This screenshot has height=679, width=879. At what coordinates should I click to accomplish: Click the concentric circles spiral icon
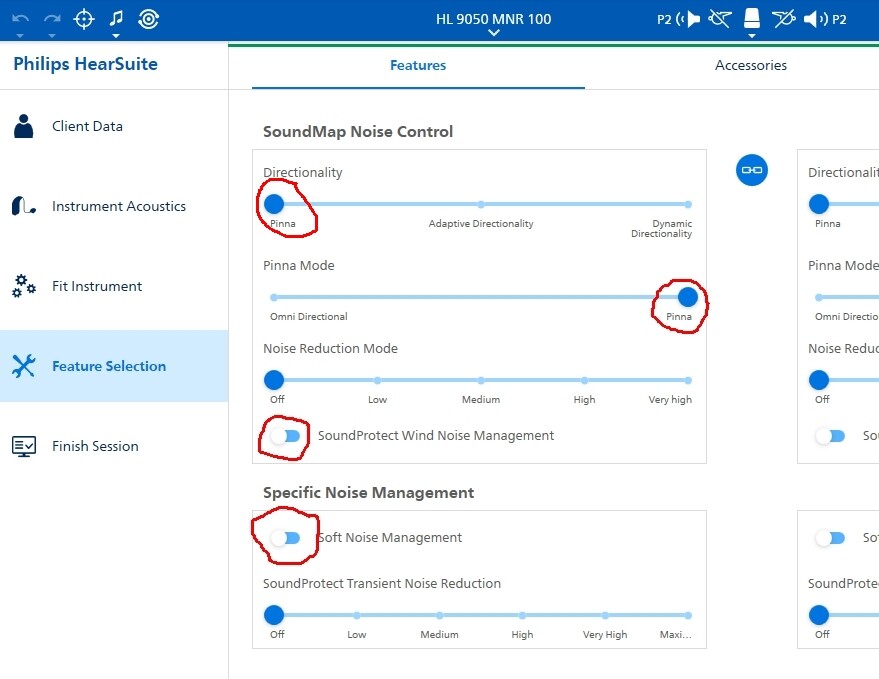(149, 19)
